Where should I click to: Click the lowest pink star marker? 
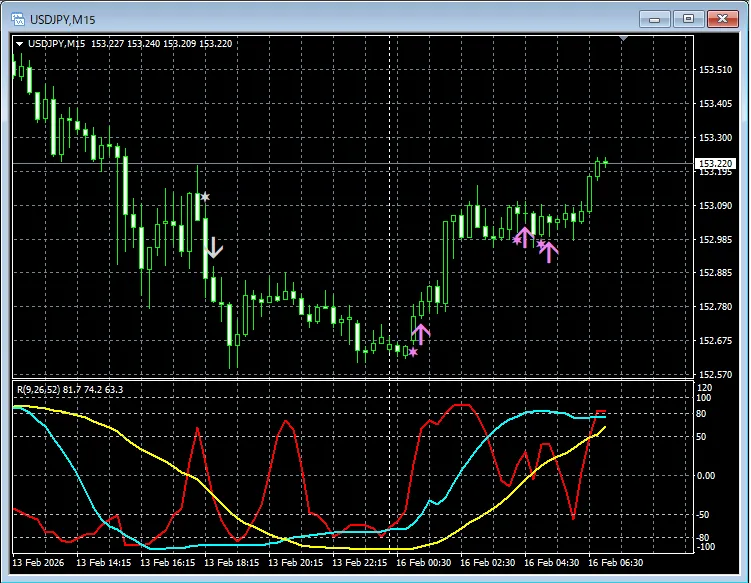[x=413, y=352]
